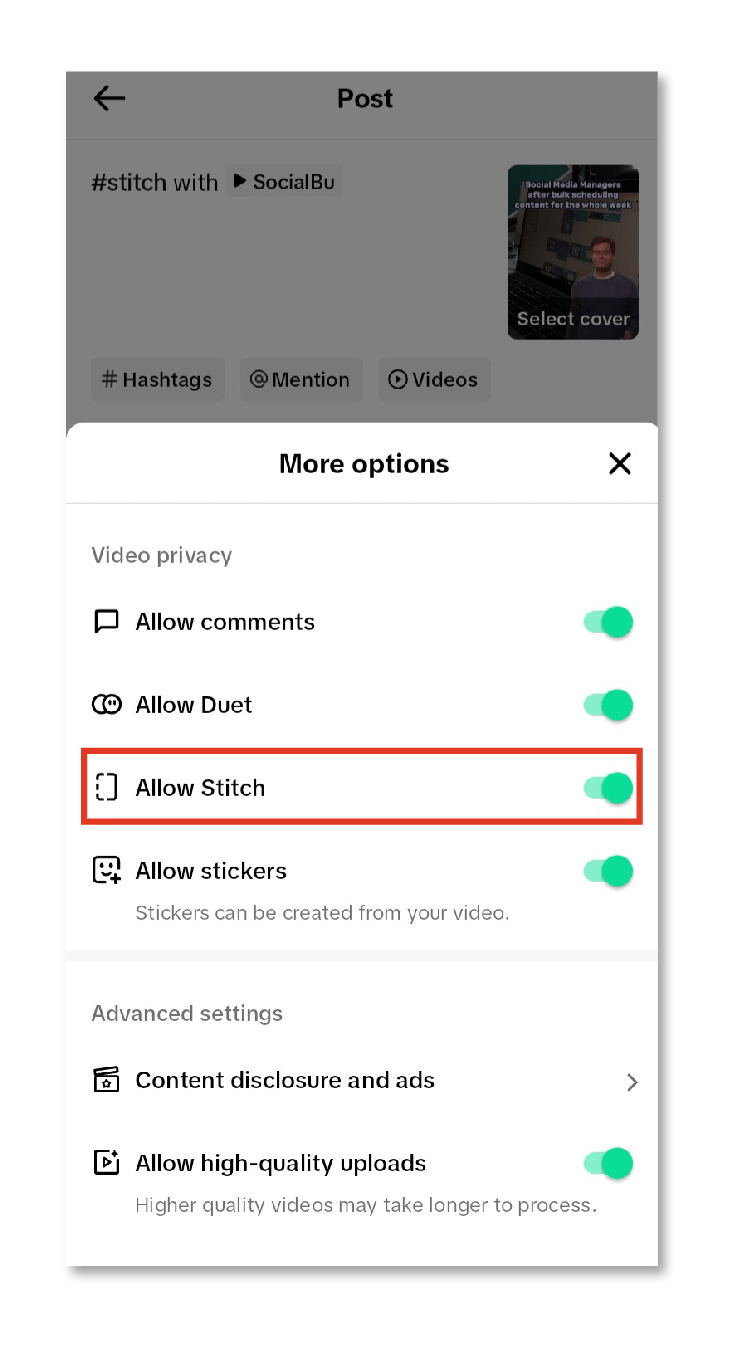
Task: Click the Allow comments speech bubble icon
Action: click(106, 622)
